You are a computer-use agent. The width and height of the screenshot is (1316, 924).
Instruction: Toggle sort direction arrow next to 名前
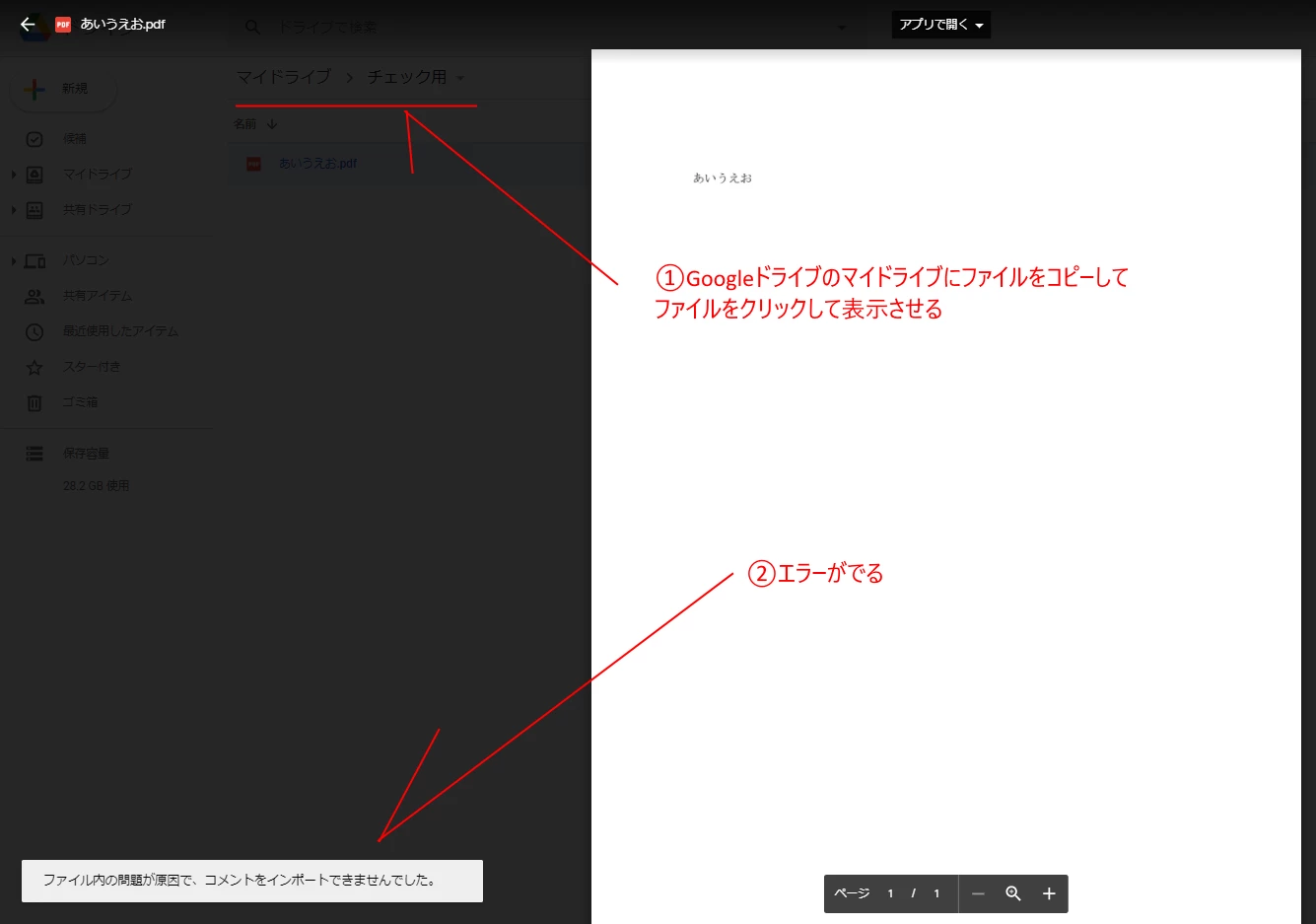(272, 124)
